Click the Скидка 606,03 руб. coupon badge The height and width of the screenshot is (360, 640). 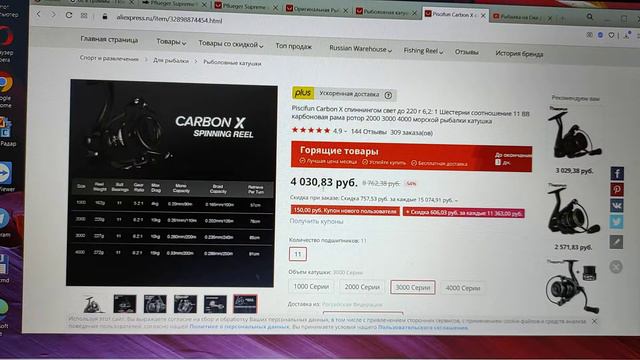[464, 212]
